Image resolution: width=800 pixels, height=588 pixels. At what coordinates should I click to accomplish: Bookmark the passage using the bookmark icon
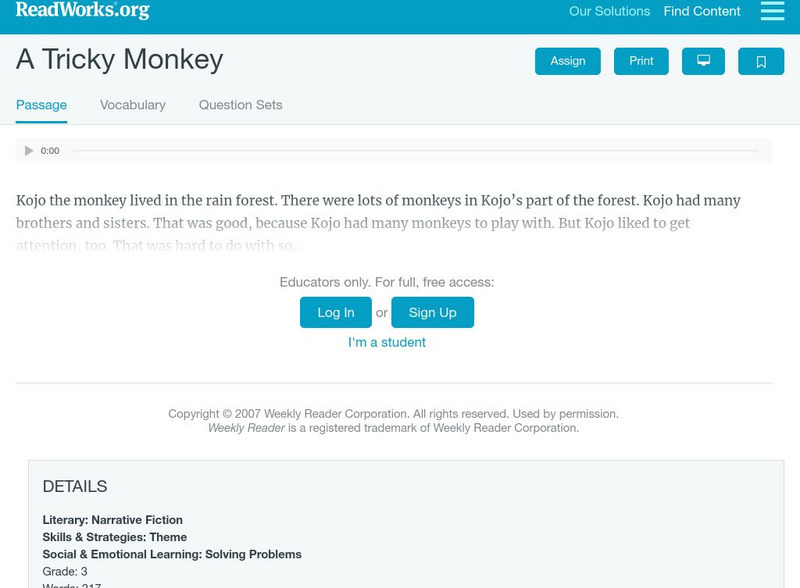point(762,60)
